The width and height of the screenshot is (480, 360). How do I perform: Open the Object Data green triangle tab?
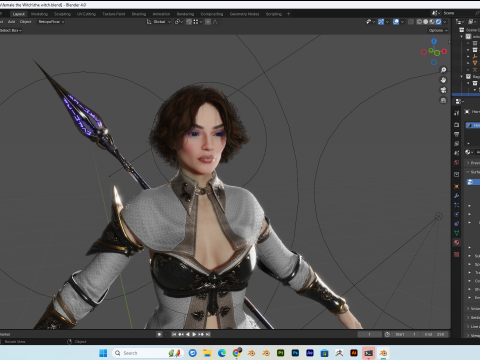pyautogui.click(x=457, y=233)
